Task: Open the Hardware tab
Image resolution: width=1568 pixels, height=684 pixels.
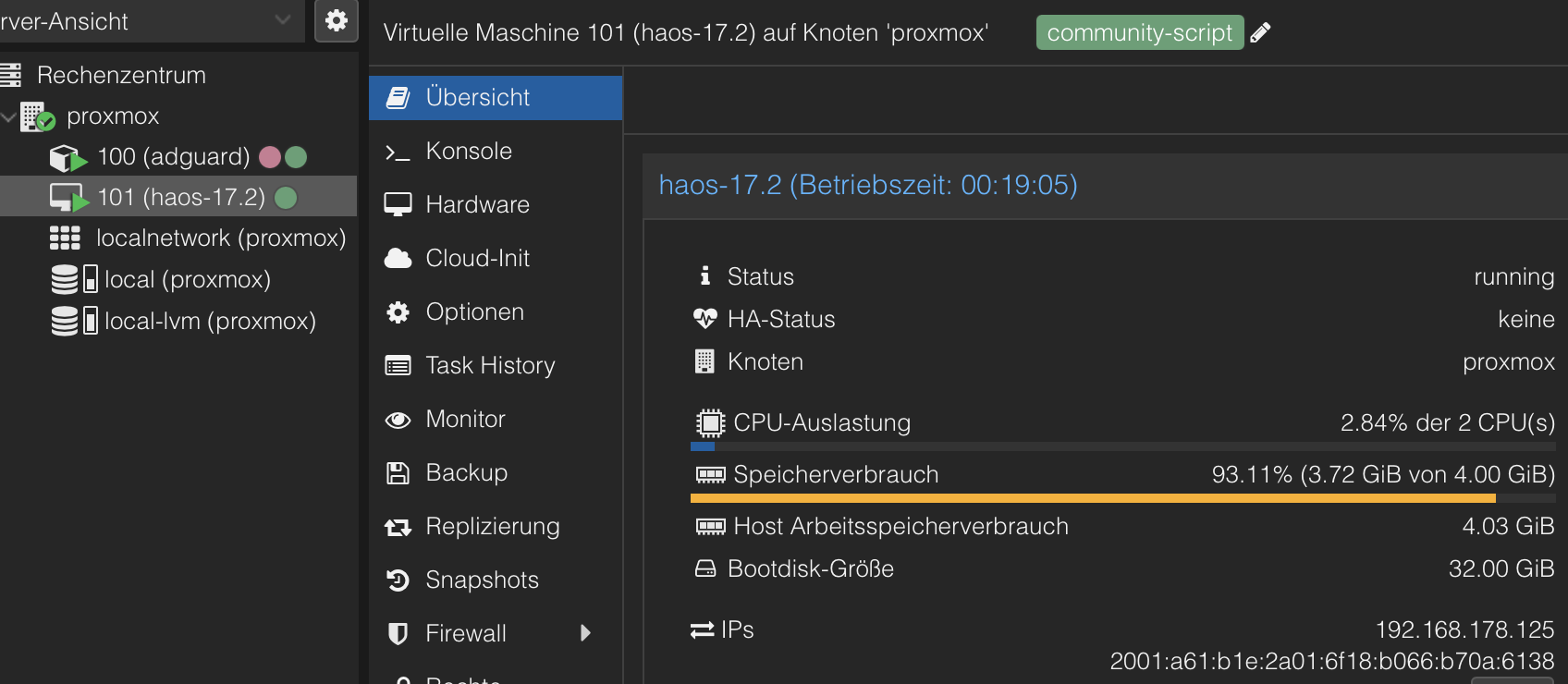Action: click(496, 204)
